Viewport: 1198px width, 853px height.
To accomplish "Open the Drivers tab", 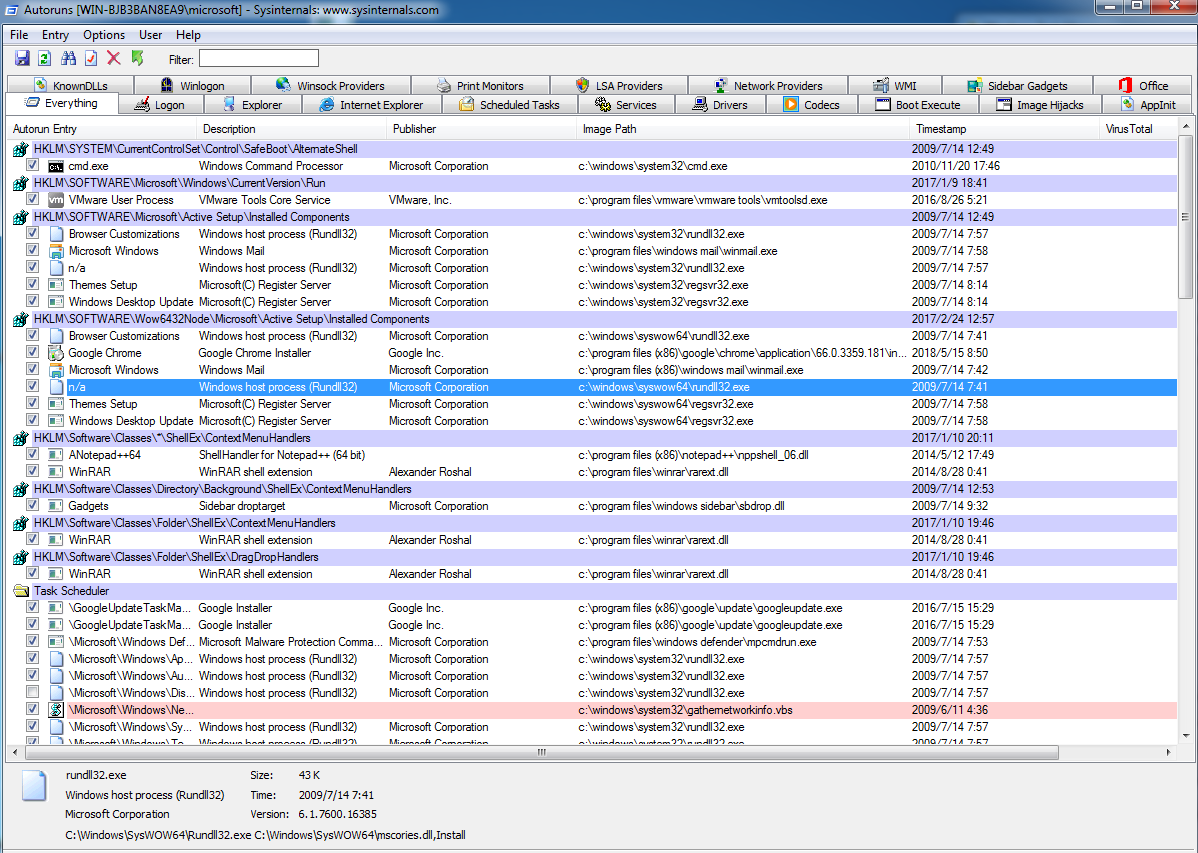I will 720,105.
